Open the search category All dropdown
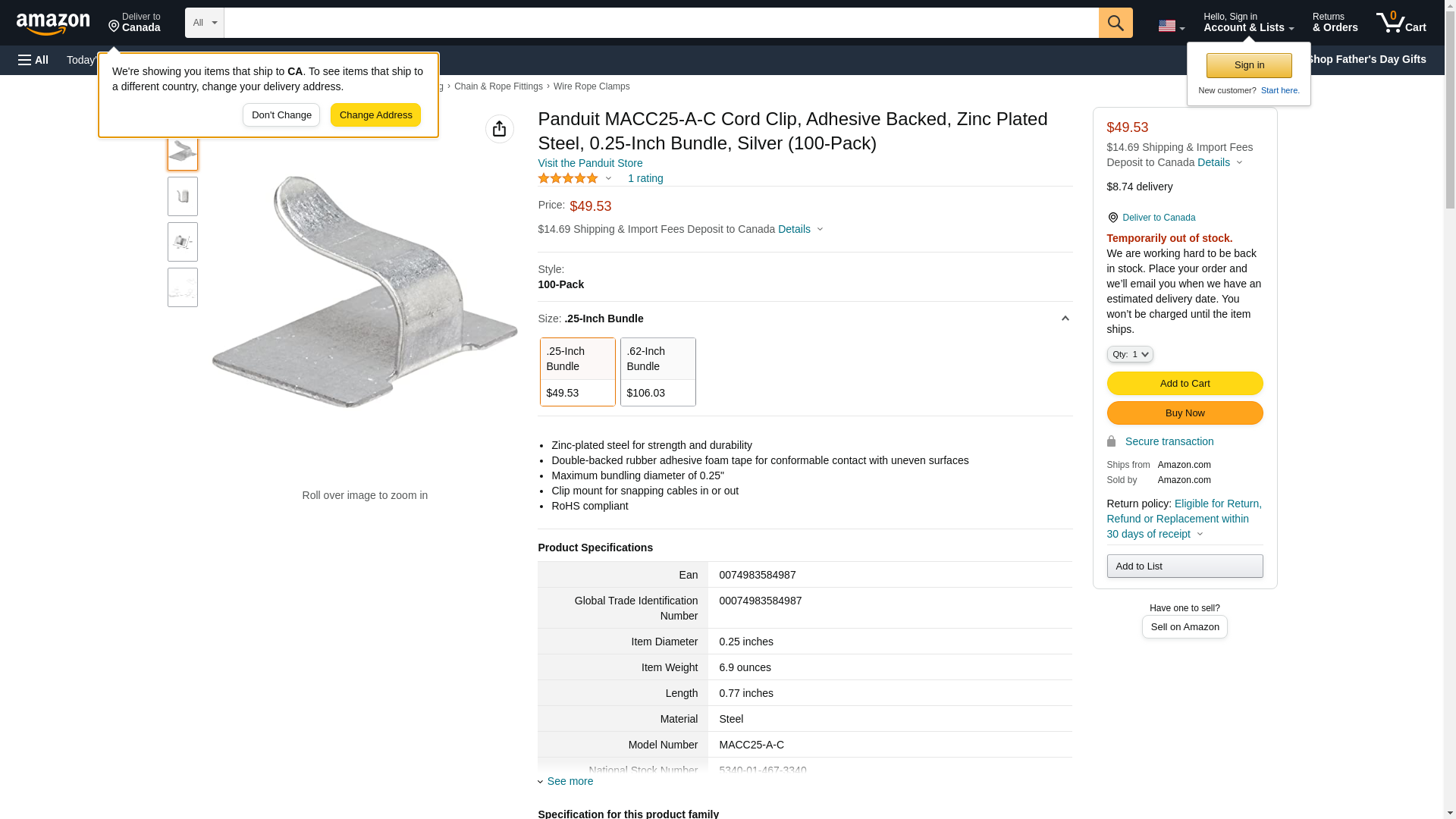The height and width of the screenshot is (819, 1456). click(x=204, y=23)
